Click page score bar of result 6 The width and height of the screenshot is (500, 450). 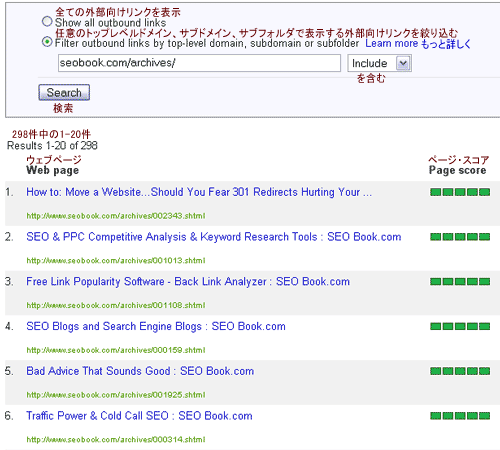[460, 415]
